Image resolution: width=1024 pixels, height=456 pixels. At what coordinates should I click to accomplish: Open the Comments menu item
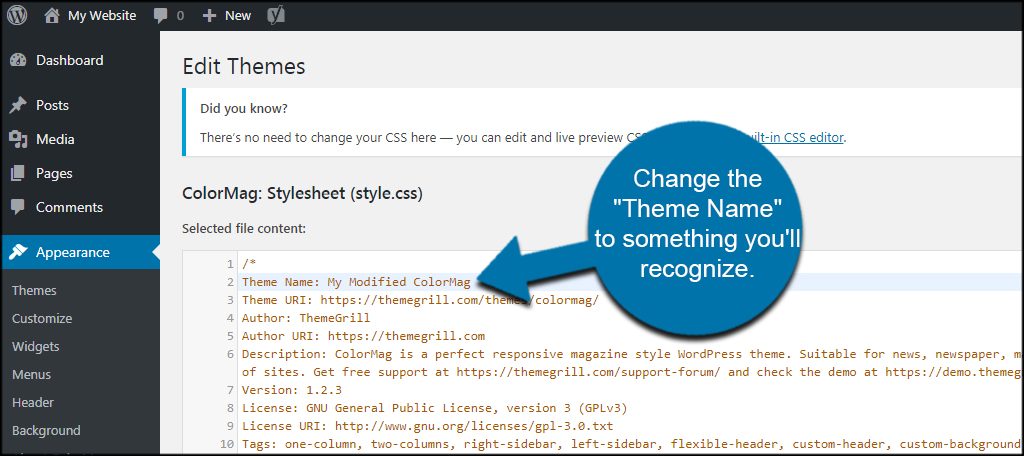pos(69,207)
